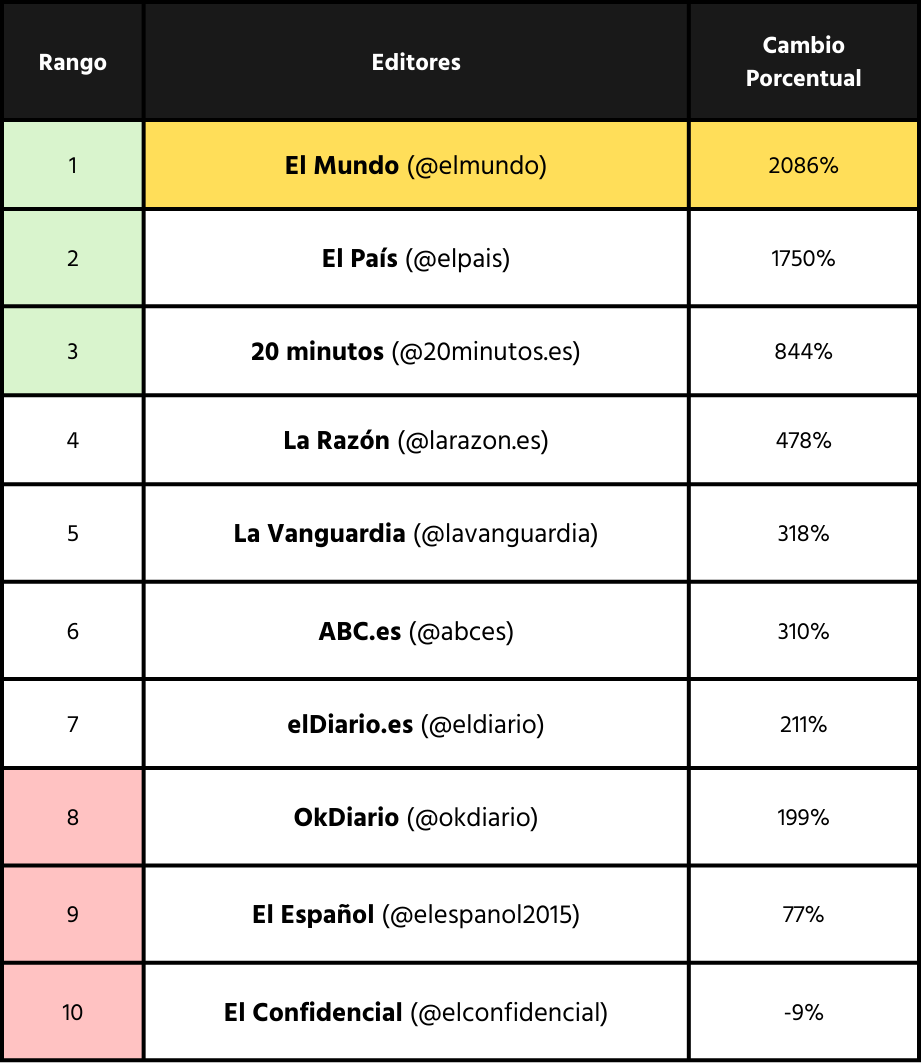Click the rank 5 number cell
The image size is (922, 1063).
pyautogui.click(x=73, y=534)
